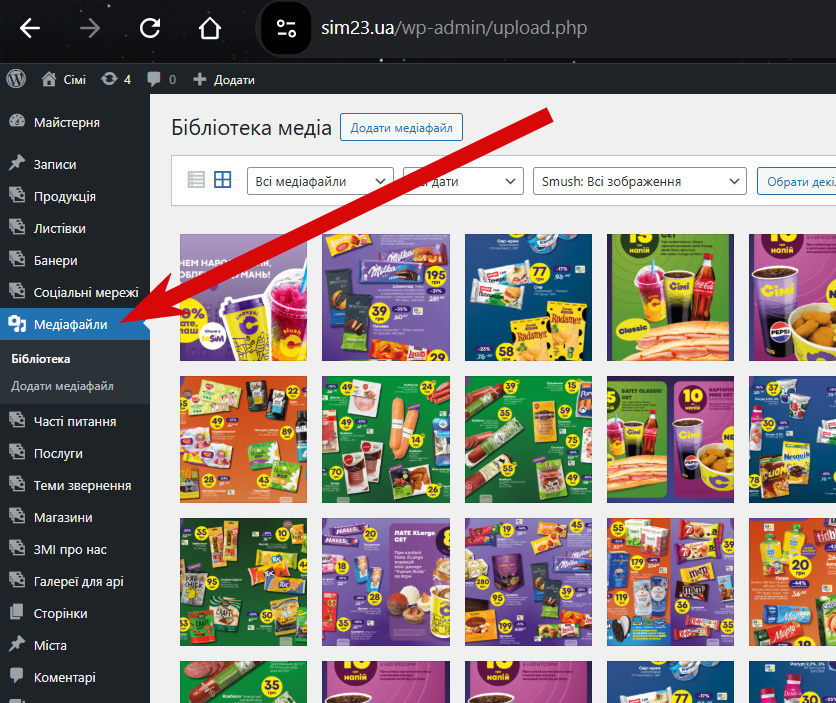Screen dimensions: 836x703
Task: Select the Radamer cheese promo thumbnail
Action: 528,297
